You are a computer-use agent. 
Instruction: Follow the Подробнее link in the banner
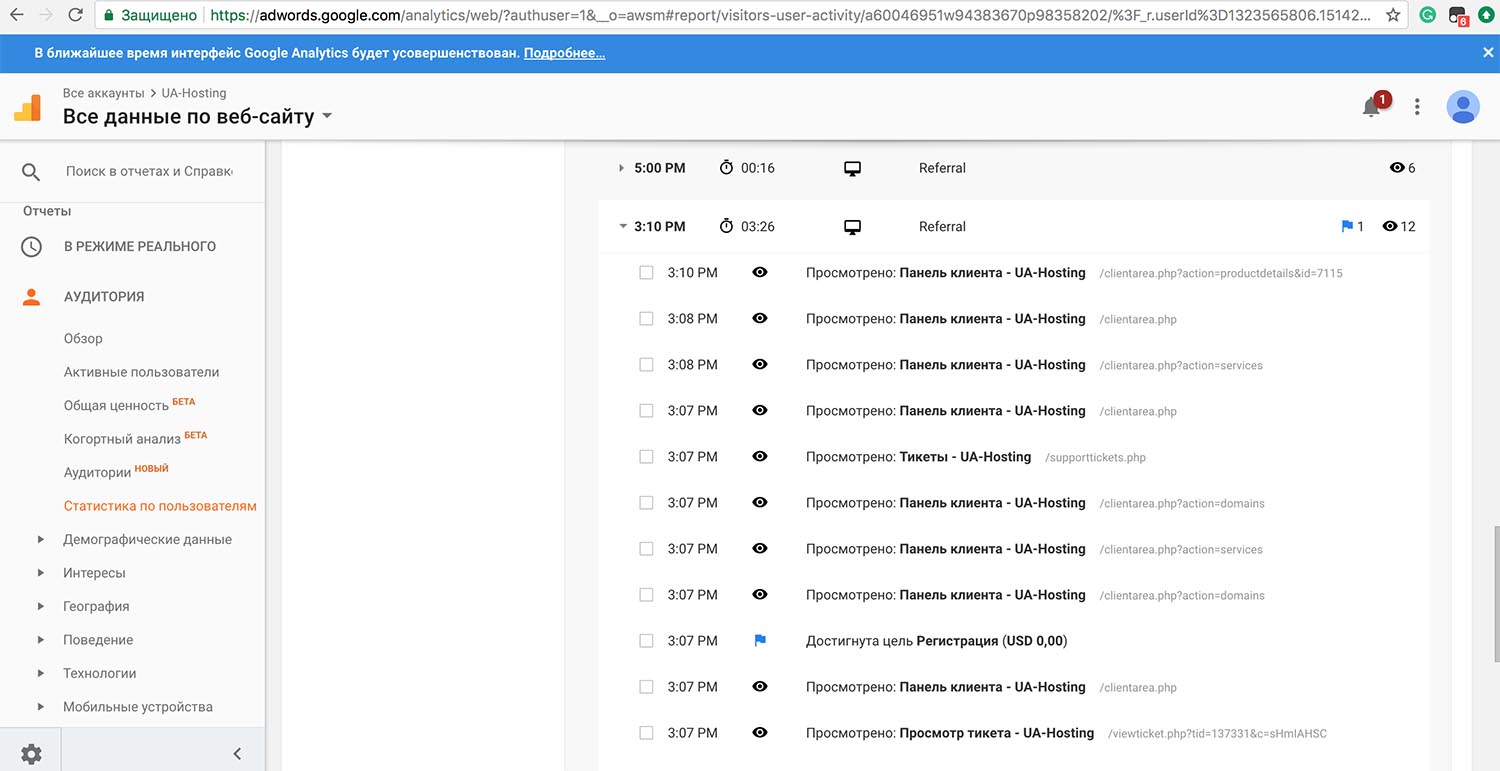click(x=564, y=53)
